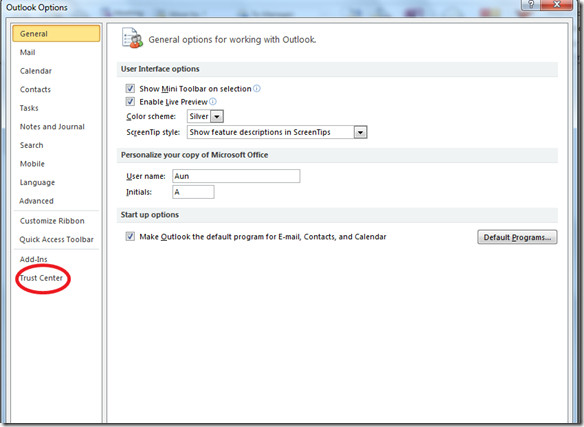Click the info icon next to Enable Live Preview
This screenshot has height=427, width=584.
[x=213, y=102]
